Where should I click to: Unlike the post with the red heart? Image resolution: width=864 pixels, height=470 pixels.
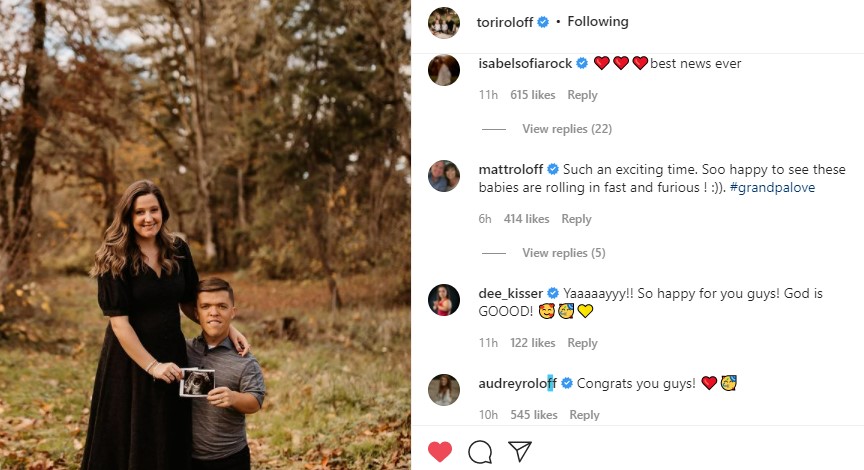[440, 452]
